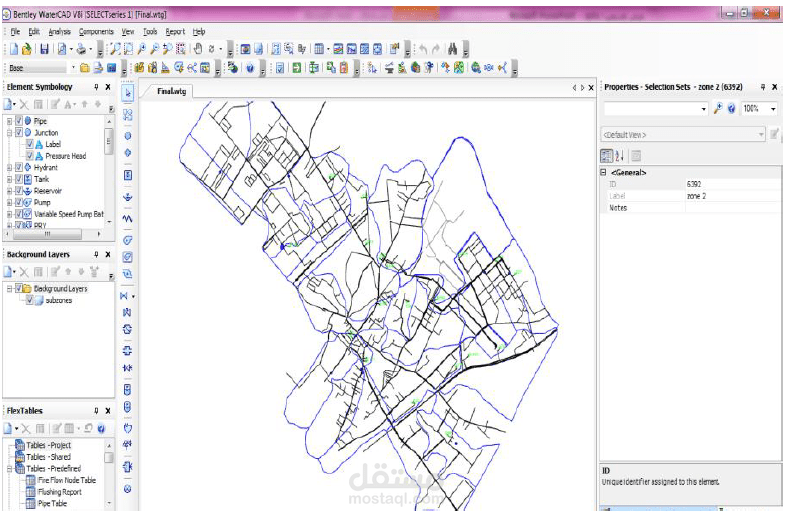Select the Reservoir tool in layout toolbar
The height and width of the screenshot is (517, 793).
(x=127, y=197)
